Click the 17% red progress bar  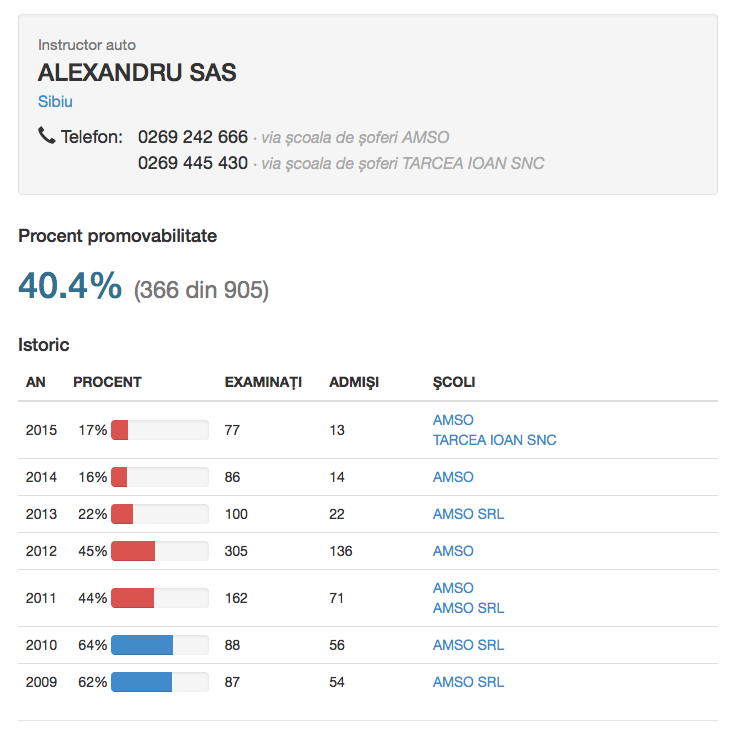[160, 430]
